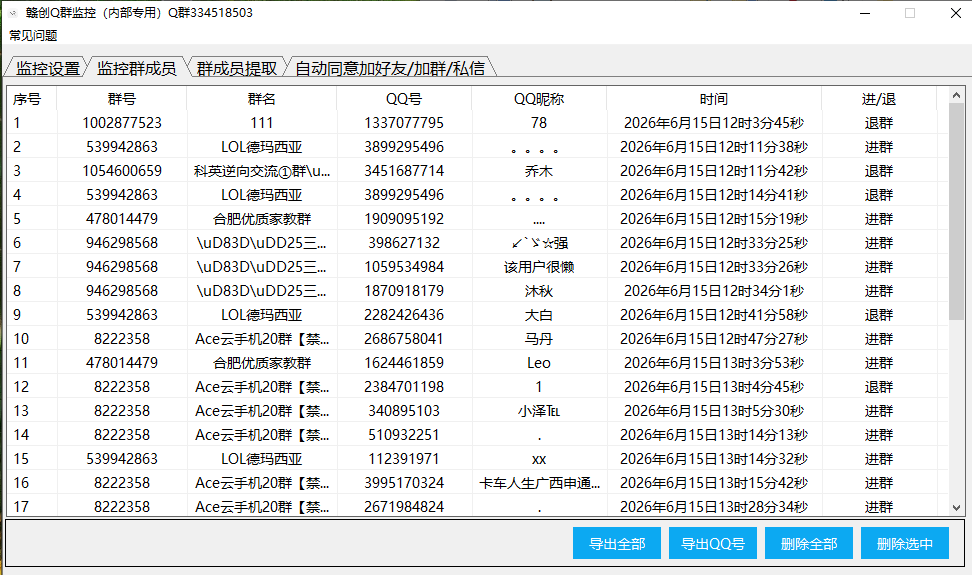Select QQ number 340895103

click(x=404, y=411)
